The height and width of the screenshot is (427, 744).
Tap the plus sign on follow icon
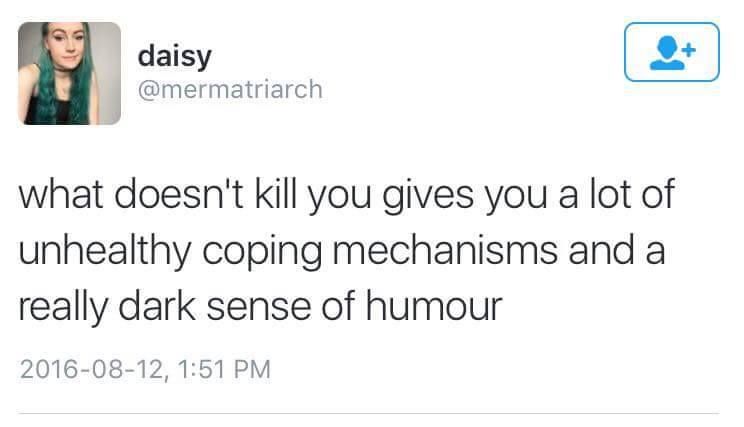[x=690, y=49]
